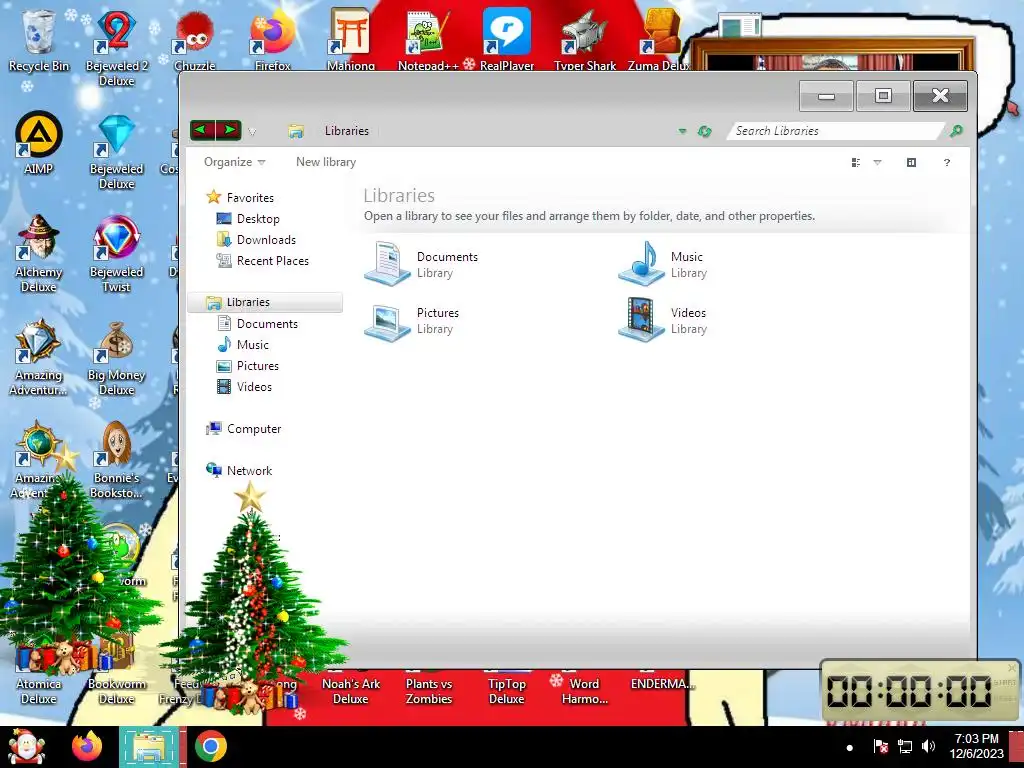Focus the Search Libraries input field
The image size is (1024, 768).
835,131
